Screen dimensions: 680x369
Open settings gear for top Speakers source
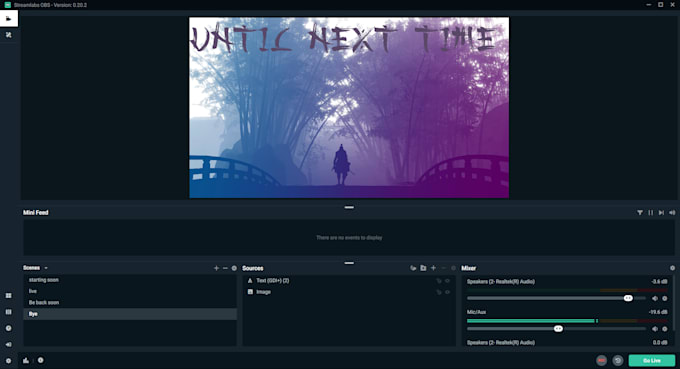[x=664, y=298]
